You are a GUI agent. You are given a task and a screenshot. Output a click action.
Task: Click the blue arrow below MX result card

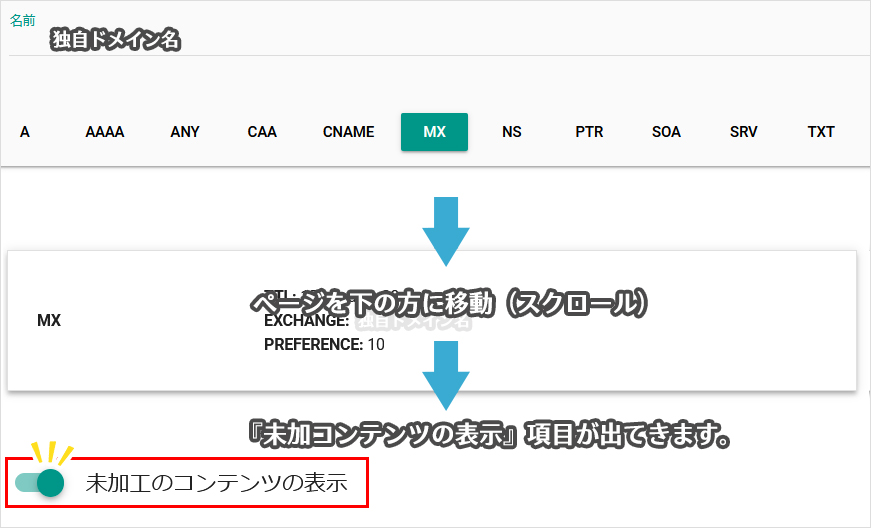(x=445, y=374)
